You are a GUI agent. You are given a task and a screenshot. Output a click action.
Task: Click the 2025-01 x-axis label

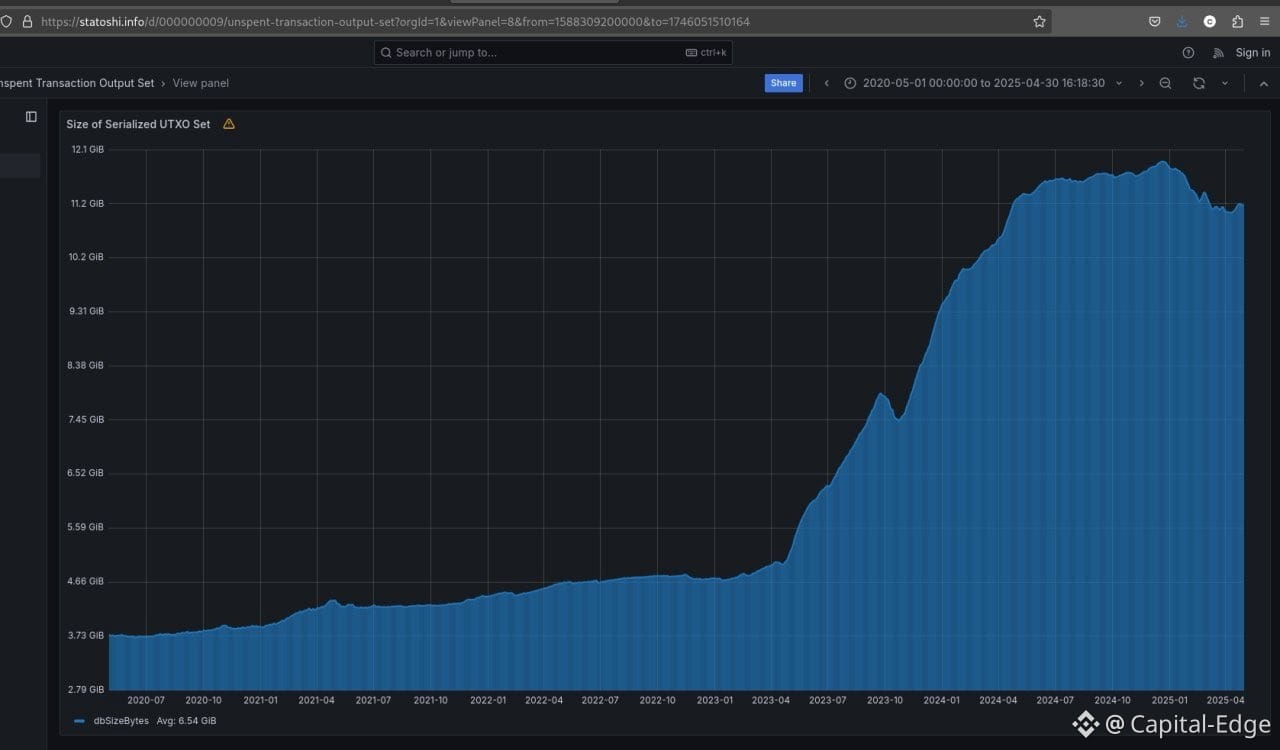1169,701
